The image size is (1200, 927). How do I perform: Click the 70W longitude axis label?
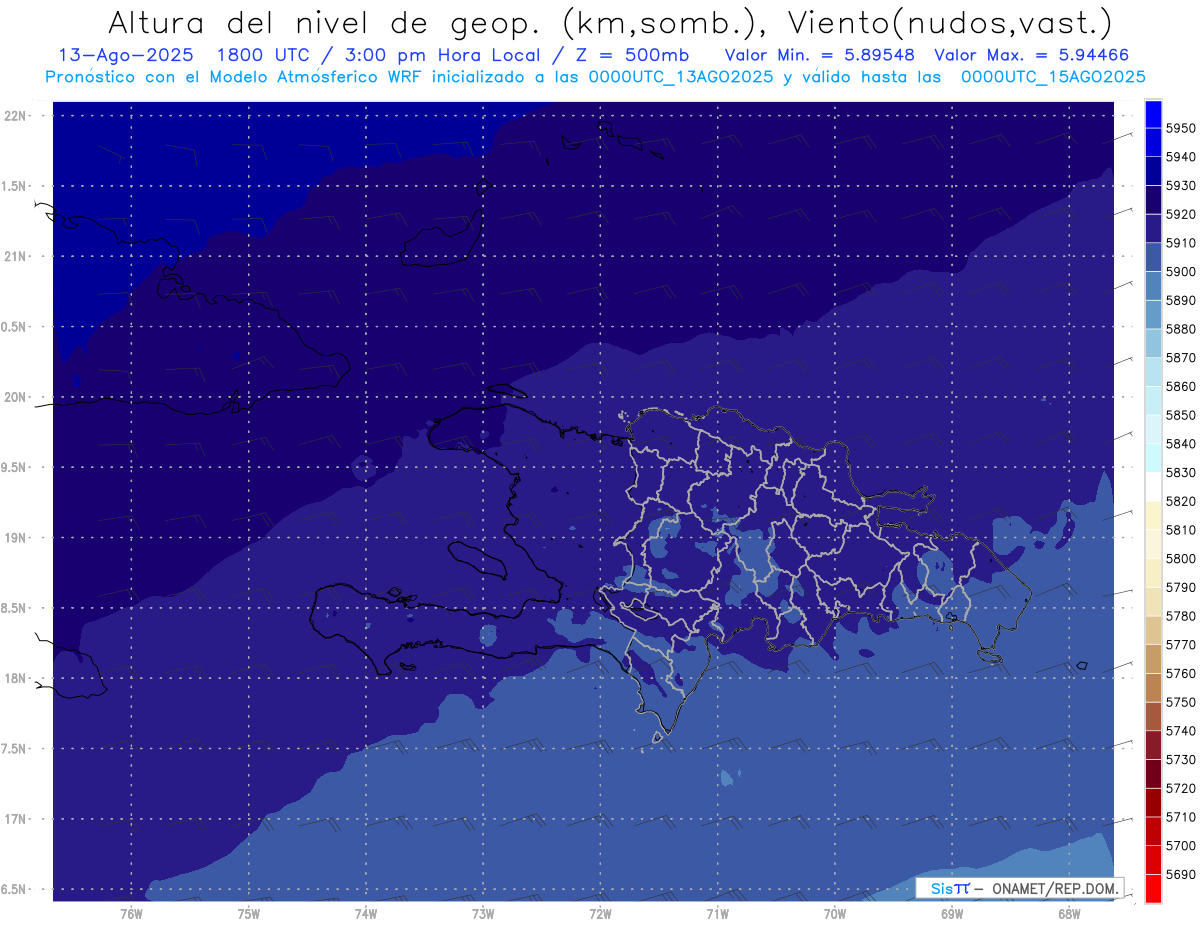point(835,913)
